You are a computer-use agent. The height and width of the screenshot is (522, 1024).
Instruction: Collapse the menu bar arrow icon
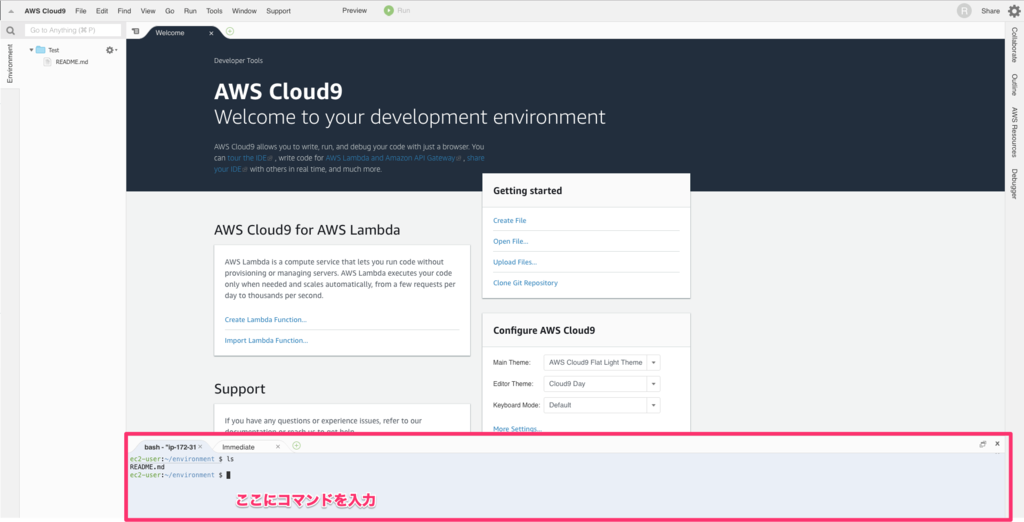pos(11,11)
